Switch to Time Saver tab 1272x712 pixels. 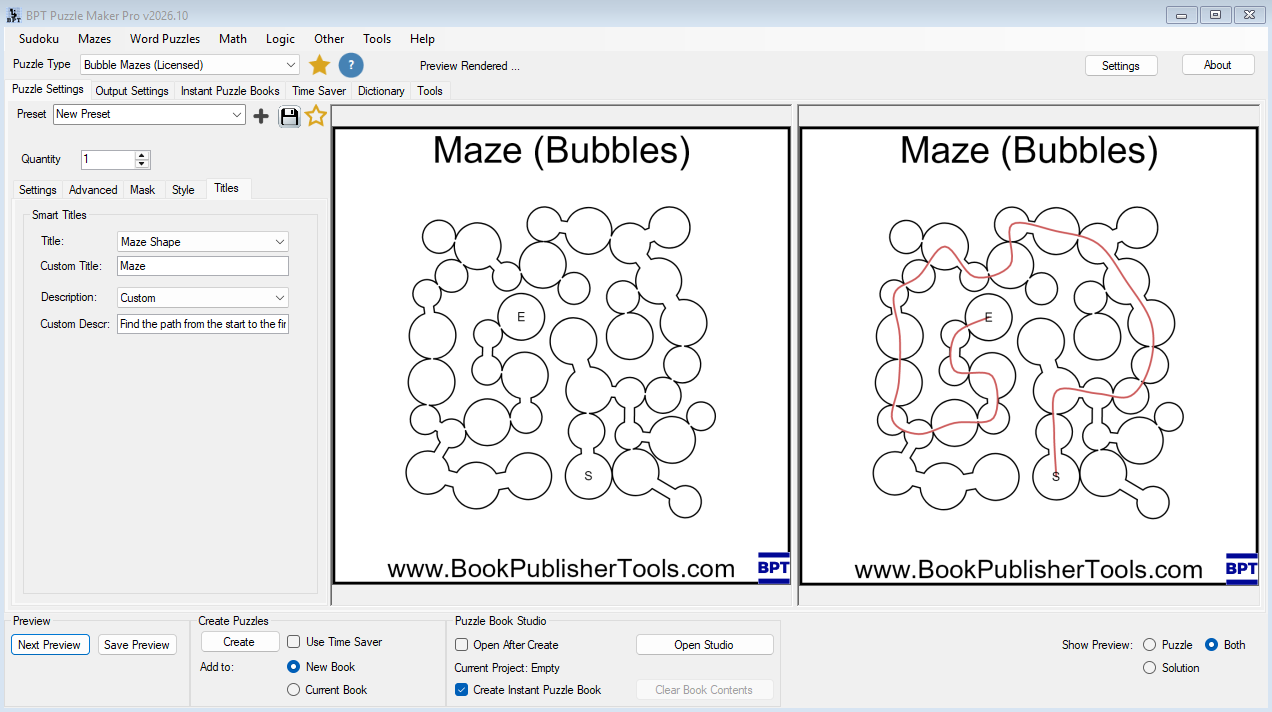click(x=319, y=91)
